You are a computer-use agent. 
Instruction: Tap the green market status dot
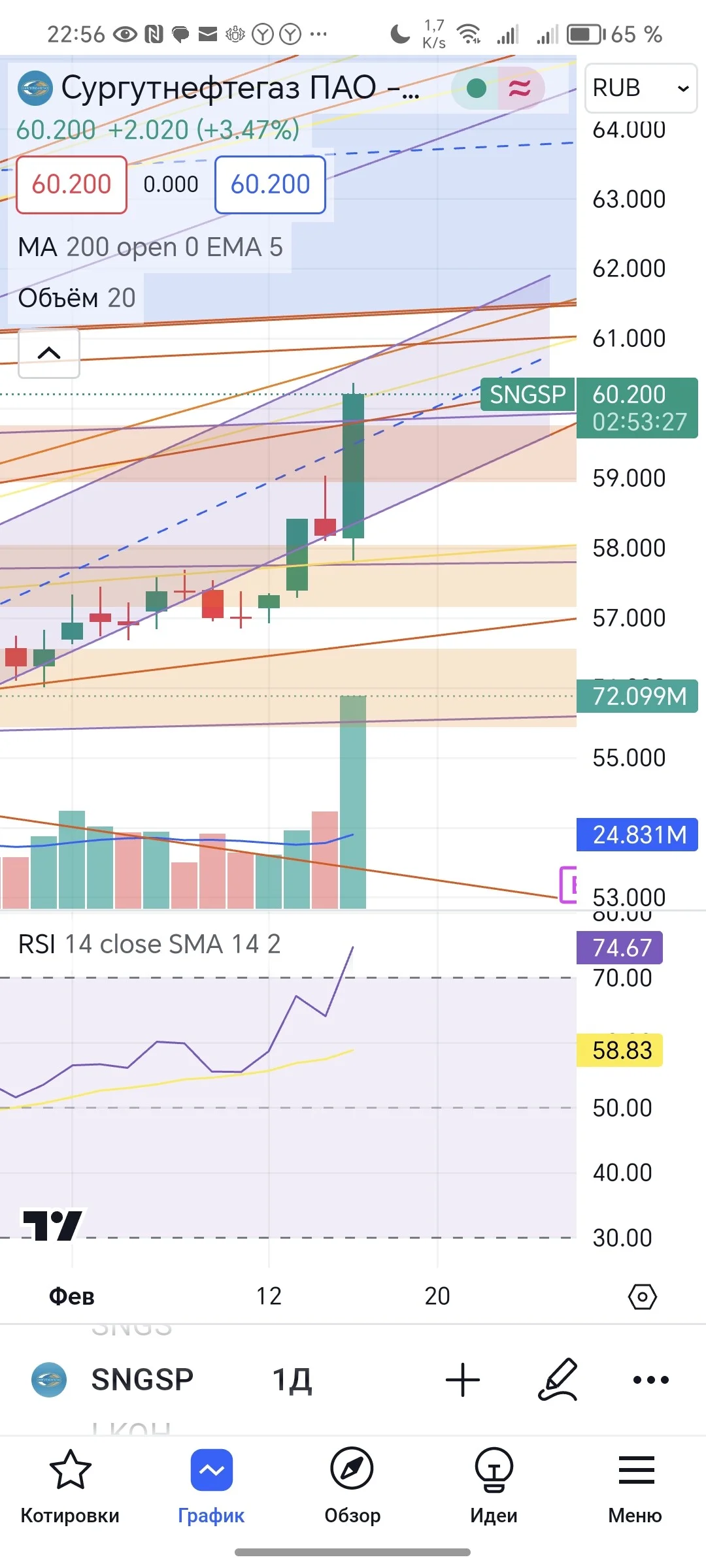coord(477,88)
